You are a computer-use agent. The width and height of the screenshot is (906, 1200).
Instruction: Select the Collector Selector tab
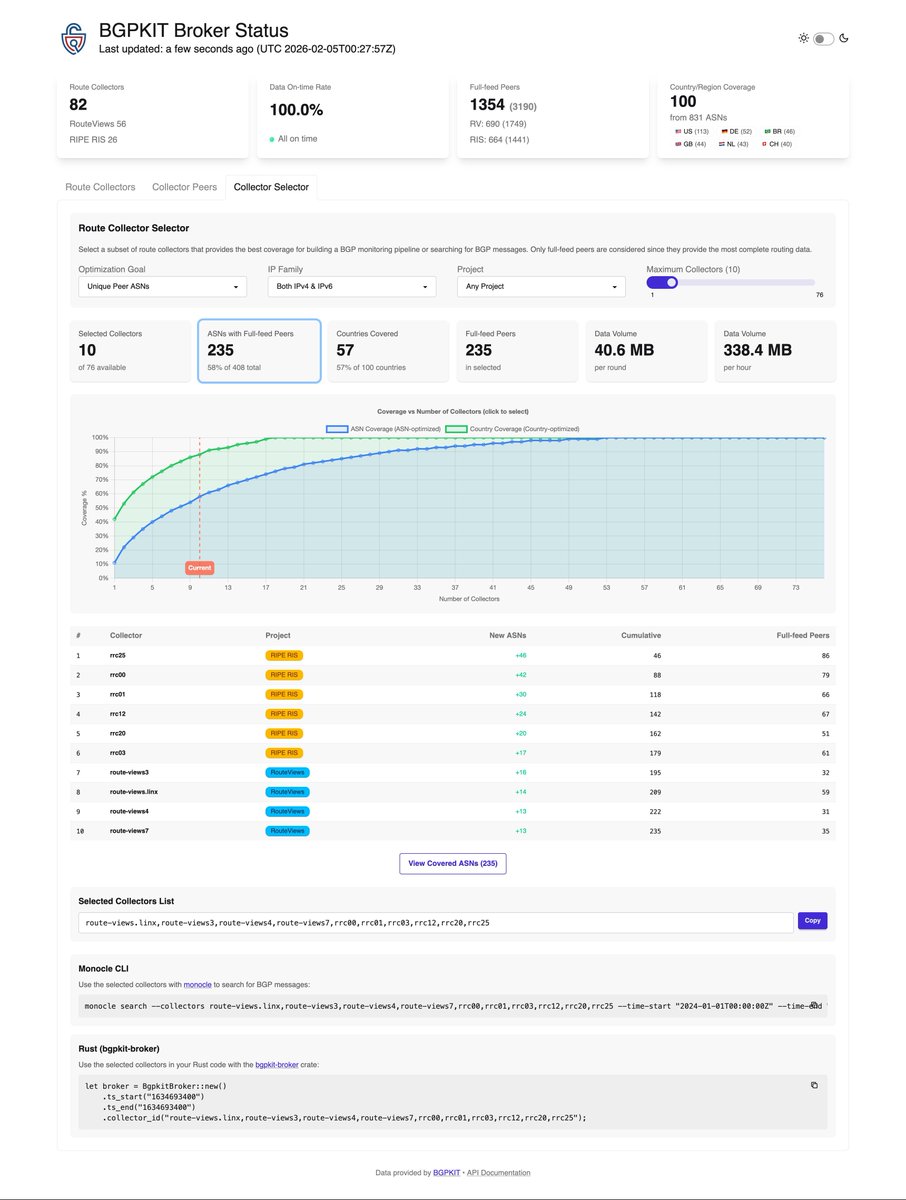pyautogui.click(x=271, y=187)
